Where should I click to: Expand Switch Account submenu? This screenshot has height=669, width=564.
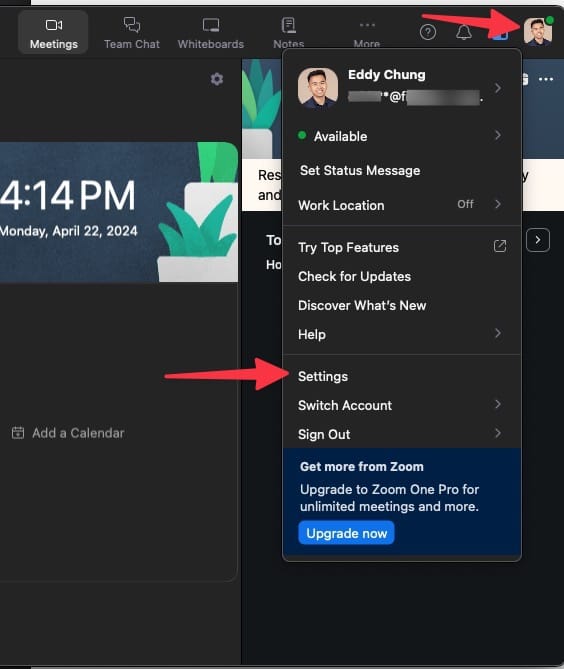401,405
